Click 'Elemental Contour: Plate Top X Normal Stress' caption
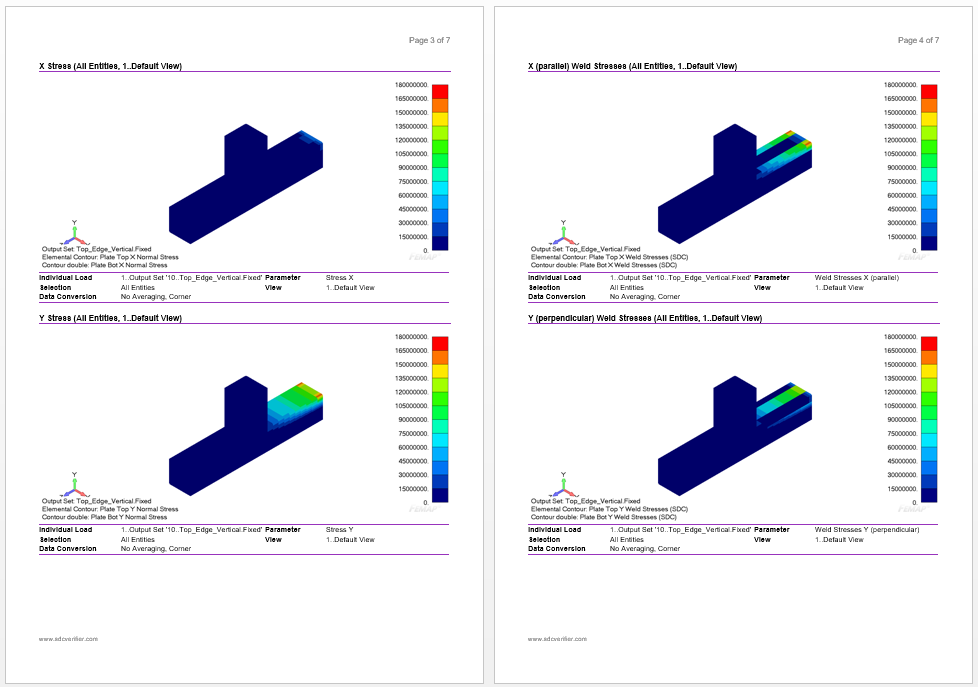Screen dimensions: 978x687 point(110,257)
